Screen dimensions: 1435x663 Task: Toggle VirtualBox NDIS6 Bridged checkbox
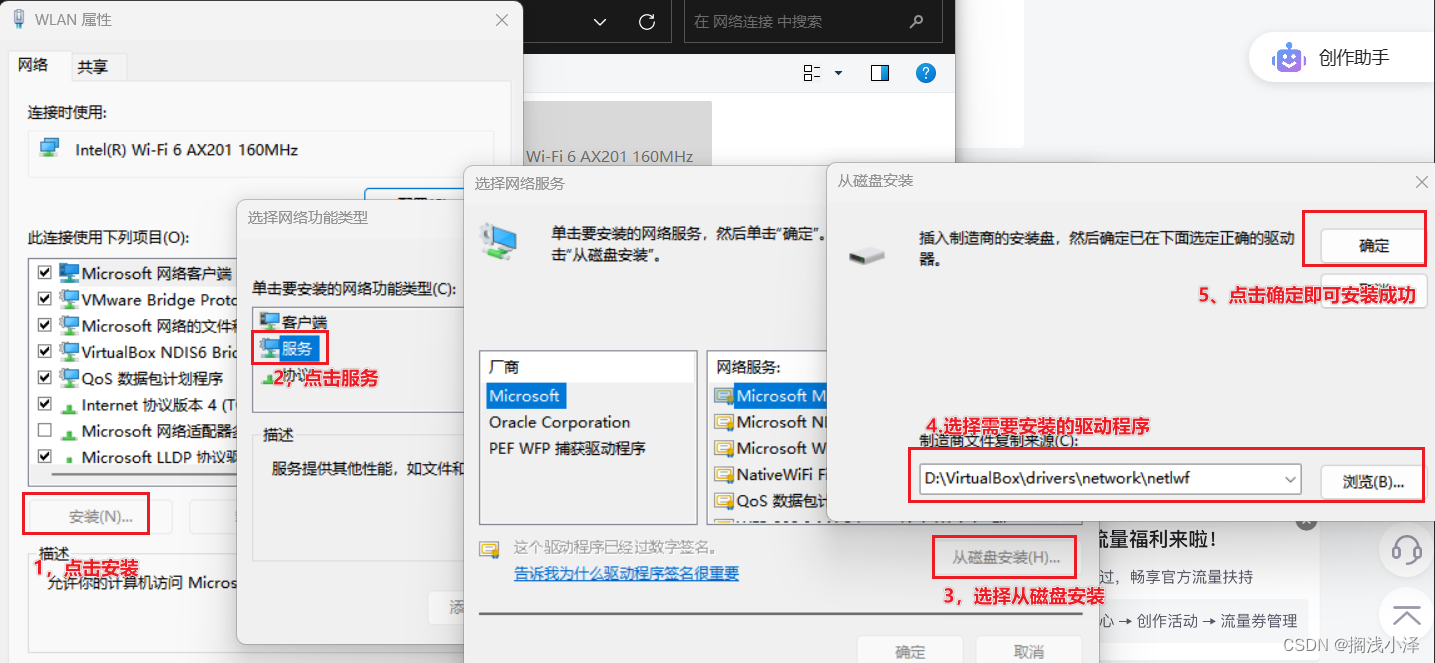tap(44, 351)
